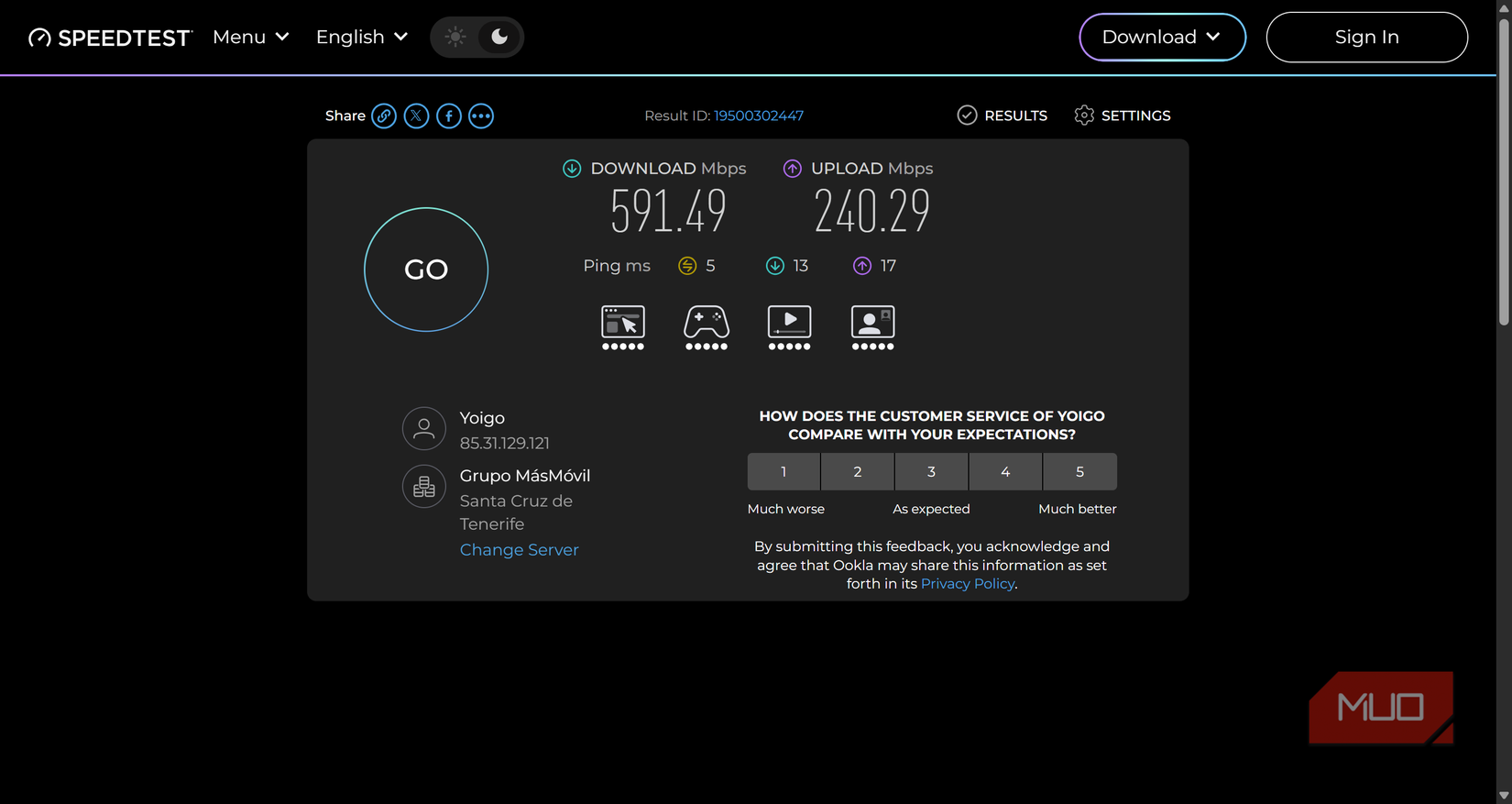Click the upload latency icon
Screen dimensions: 1512x804
coord(862,266)
